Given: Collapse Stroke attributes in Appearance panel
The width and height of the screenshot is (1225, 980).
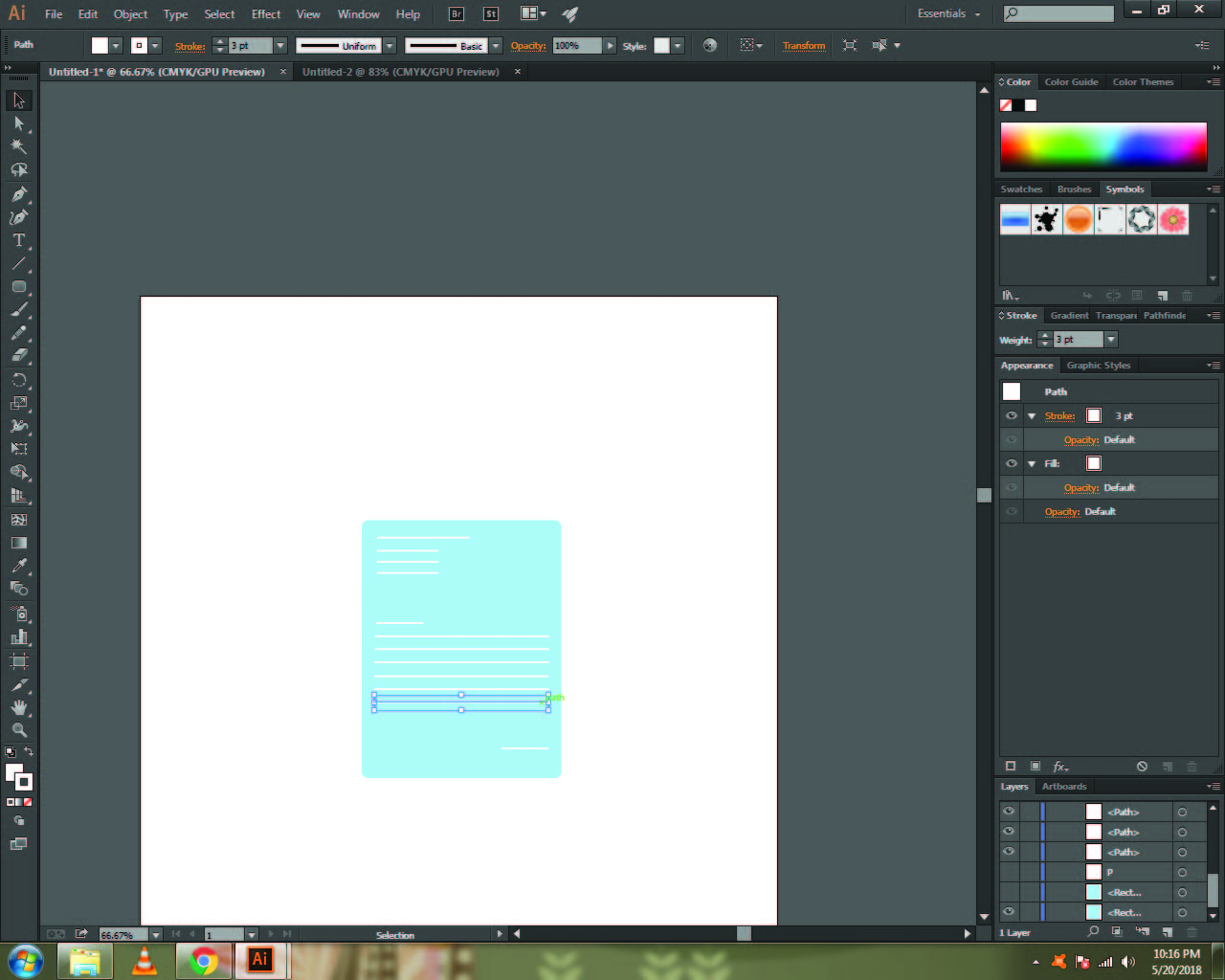Looking at the screenshot, I should click(1032, 416).
